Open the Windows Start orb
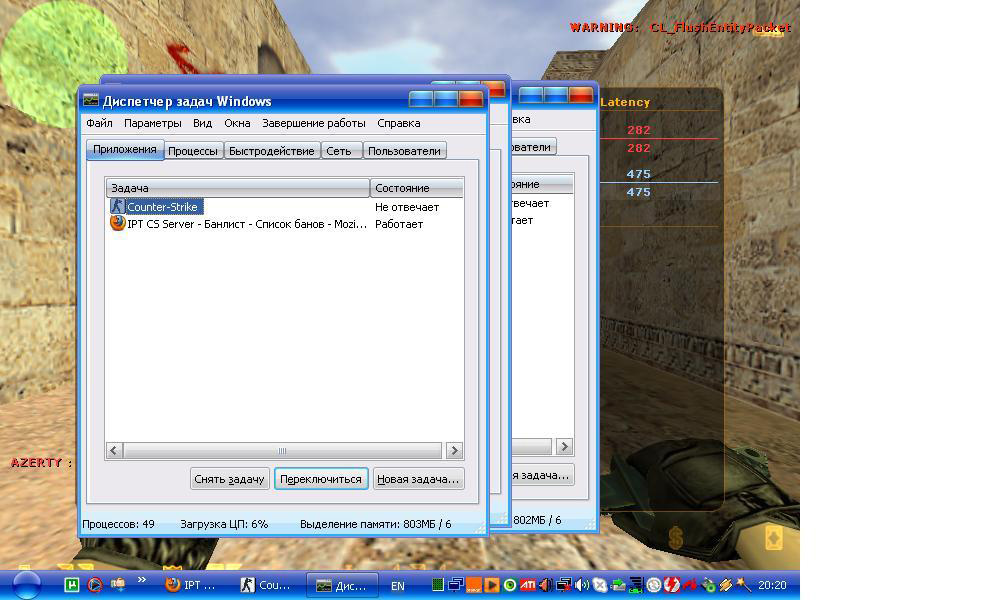 26,585
